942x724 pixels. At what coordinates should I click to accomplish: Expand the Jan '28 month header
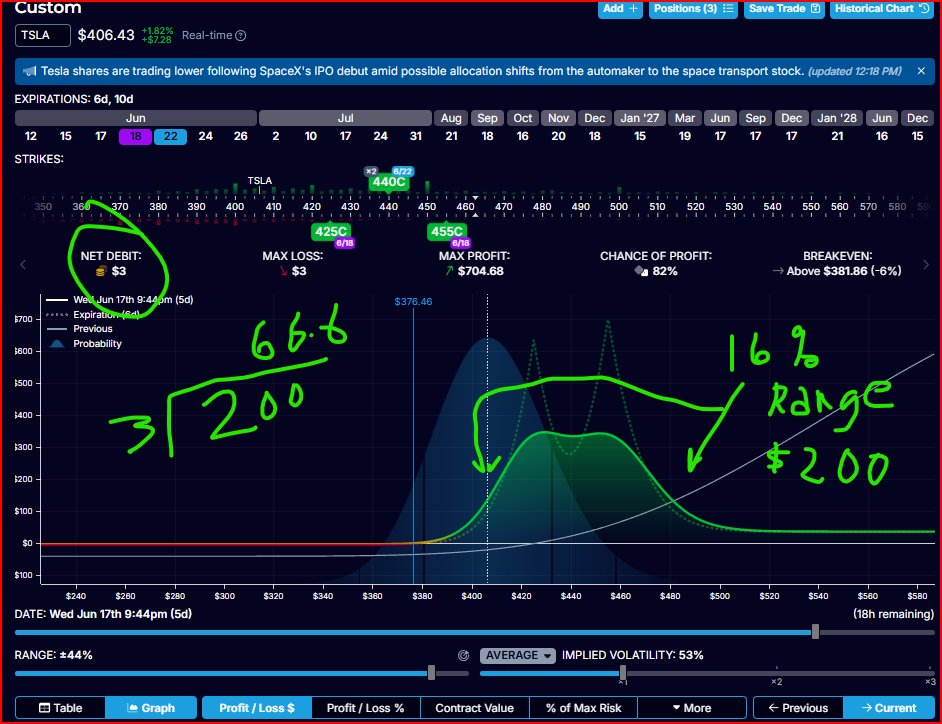(x=837, y=118)
